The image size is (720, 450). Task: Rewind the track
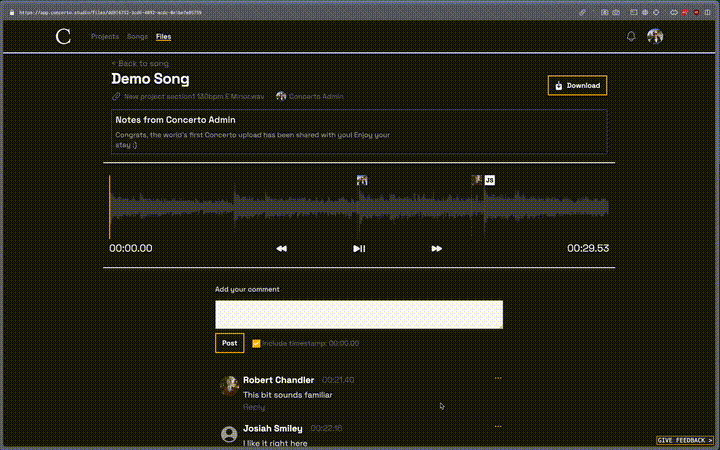281,248
